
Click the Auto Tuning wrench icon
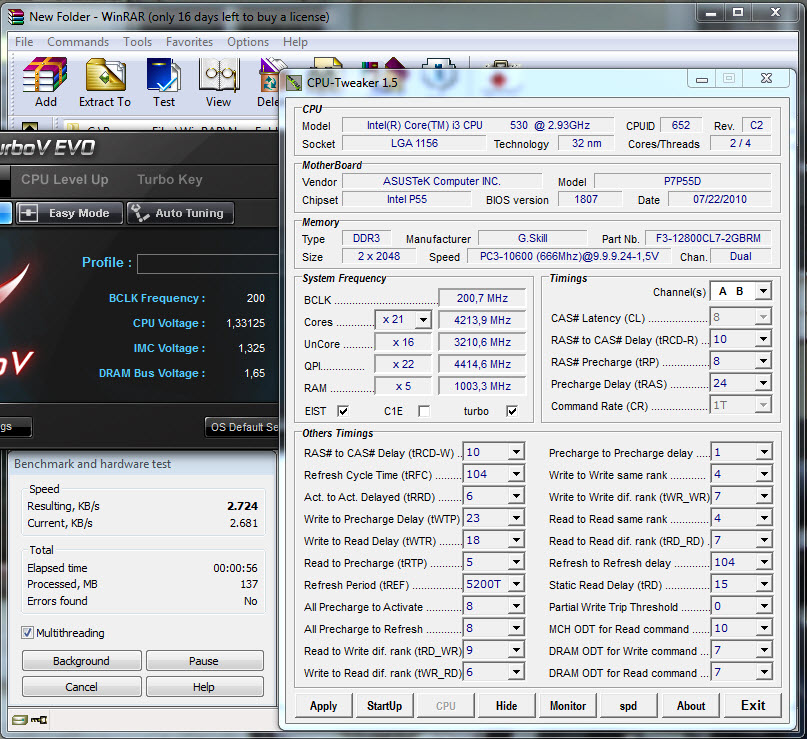click(140, 213)
